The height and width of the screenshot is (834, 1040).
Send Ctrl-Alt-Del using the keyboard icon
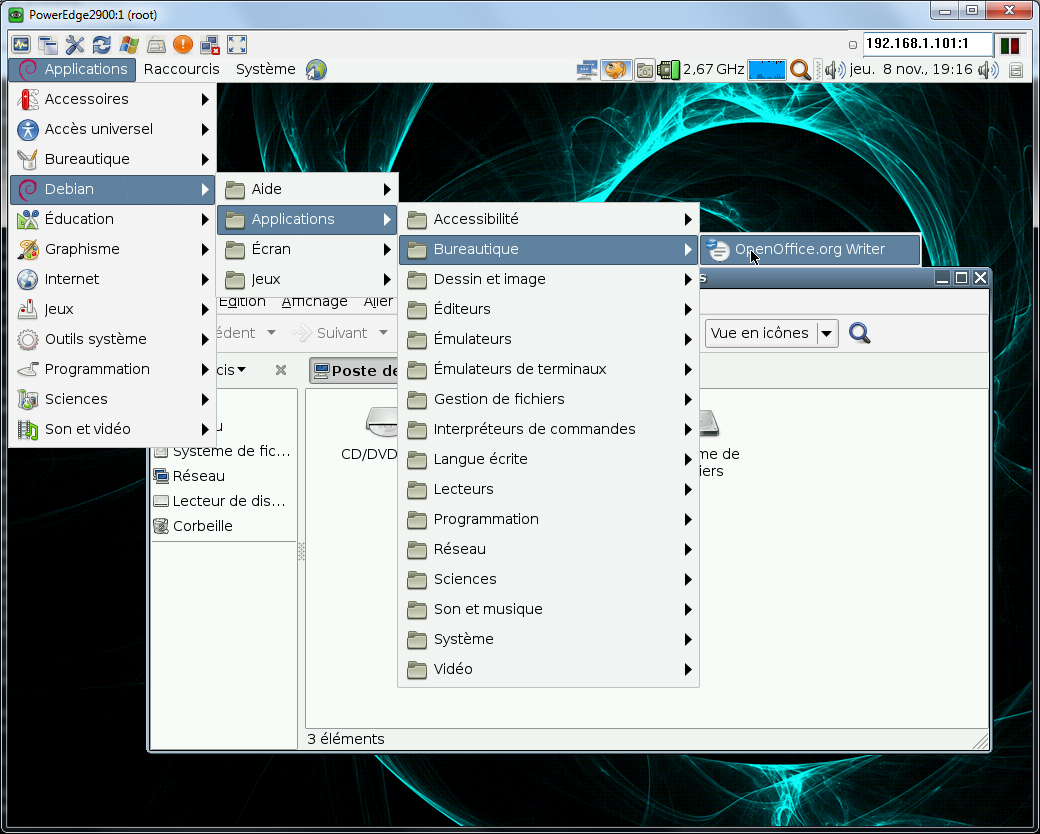point(156,45)
